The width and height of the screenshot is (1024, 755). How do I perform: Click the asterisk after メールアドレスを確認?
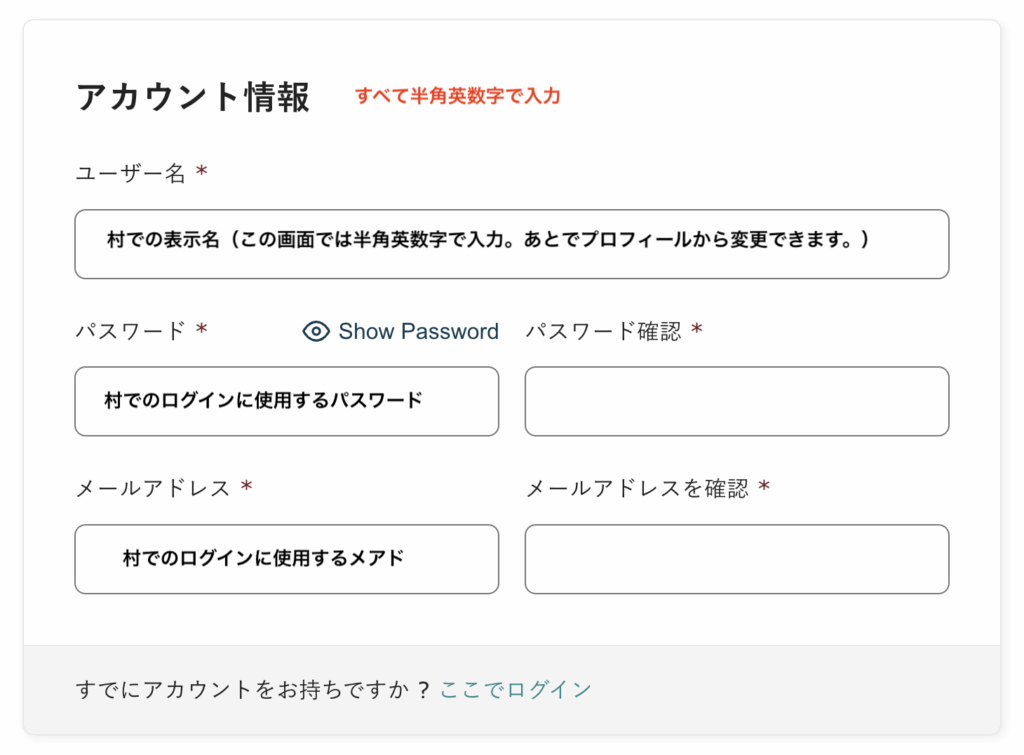[x=764, y=487]
